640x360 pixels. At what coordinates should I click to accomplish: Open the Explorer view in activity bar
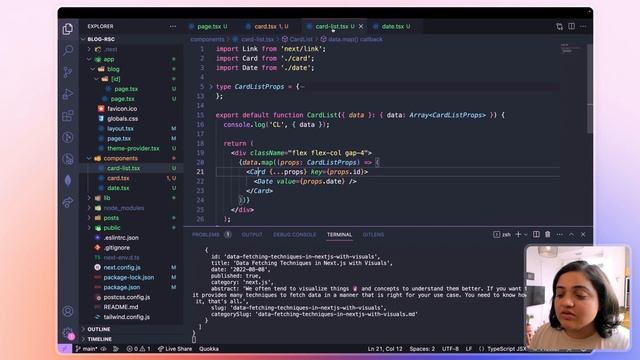click(x=68, y=29)
